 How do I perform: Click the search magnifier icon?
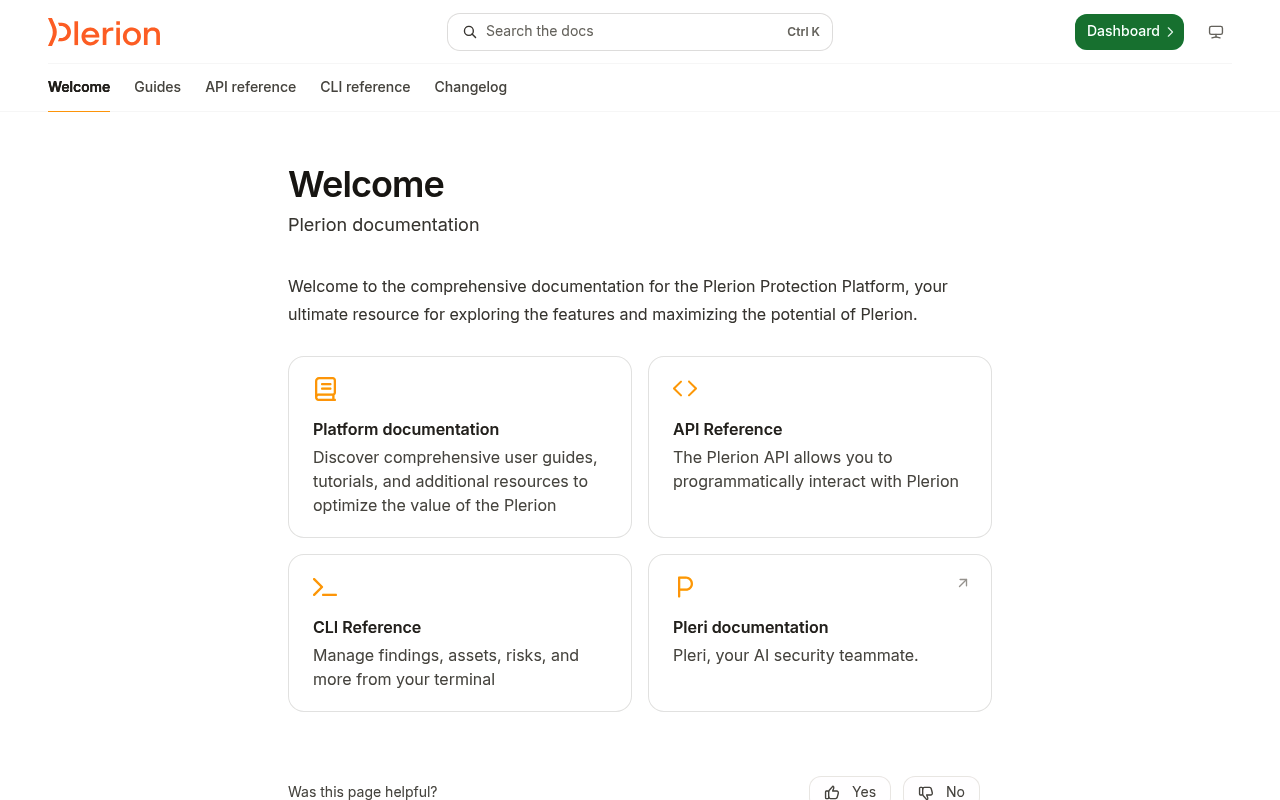click(x=470, y=32)
